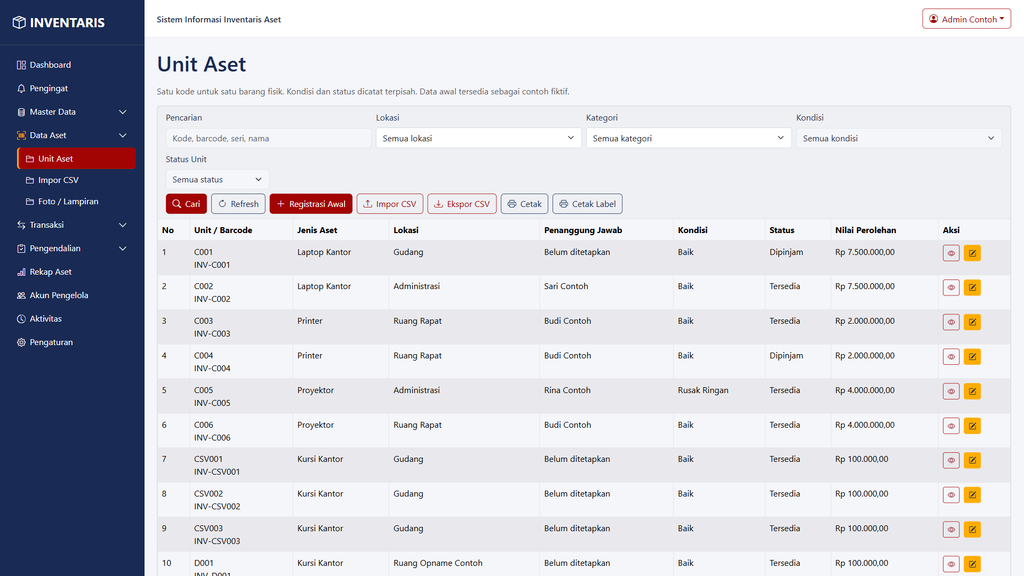The height and width of the screenshot is (576, 1024).
Task: View details of unit CSV002
Action: pos(951,495)
